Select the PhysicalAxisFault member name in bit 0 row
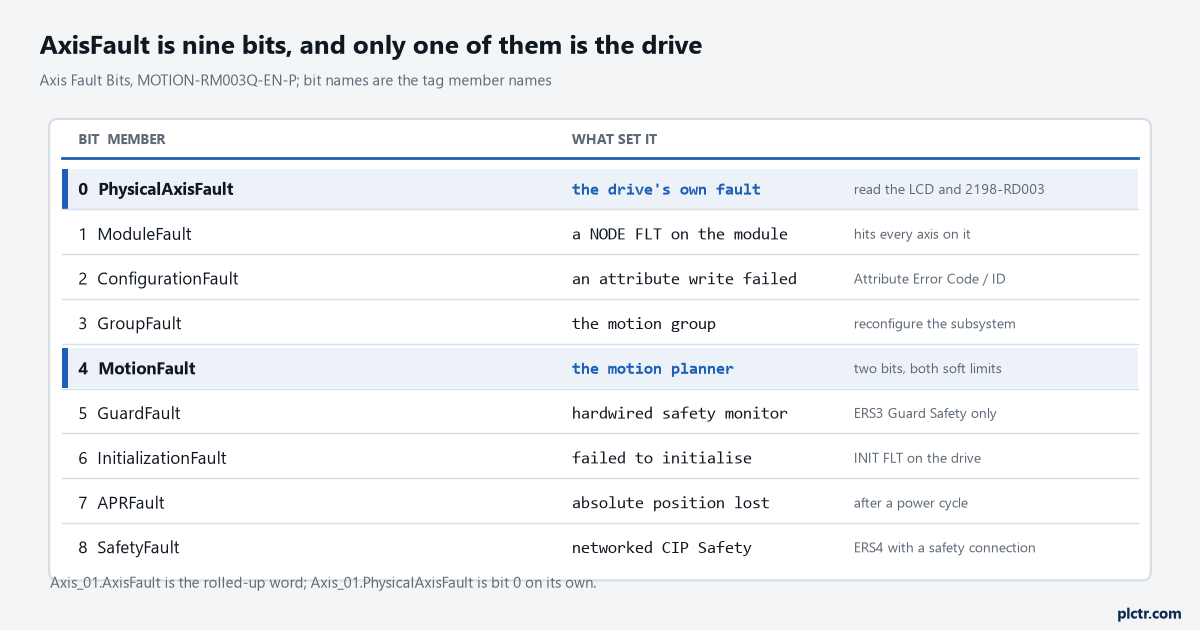Screen dimensions: 1200x630 coord(166,189)
